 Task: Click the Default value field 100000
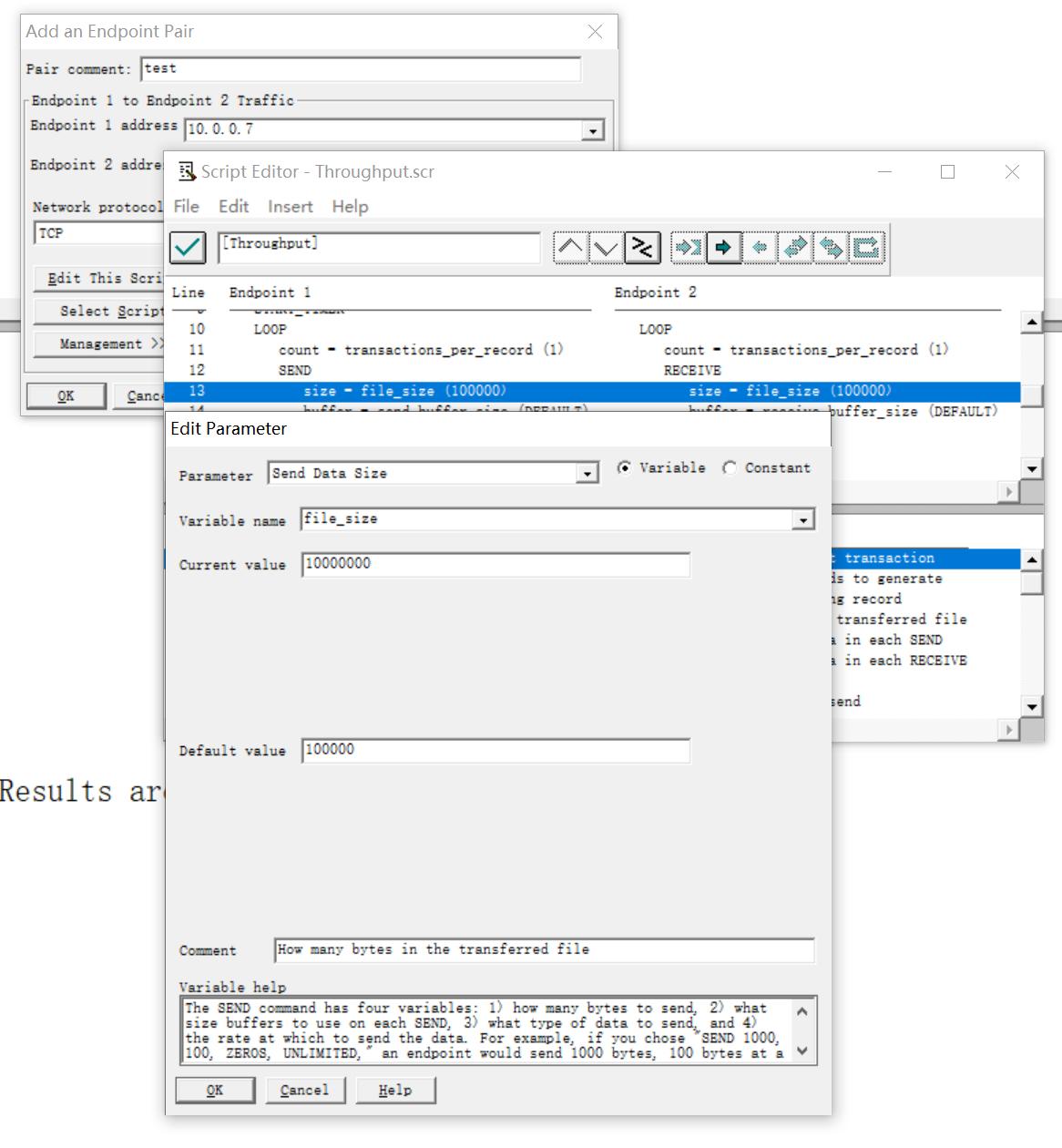coord(495,750)
